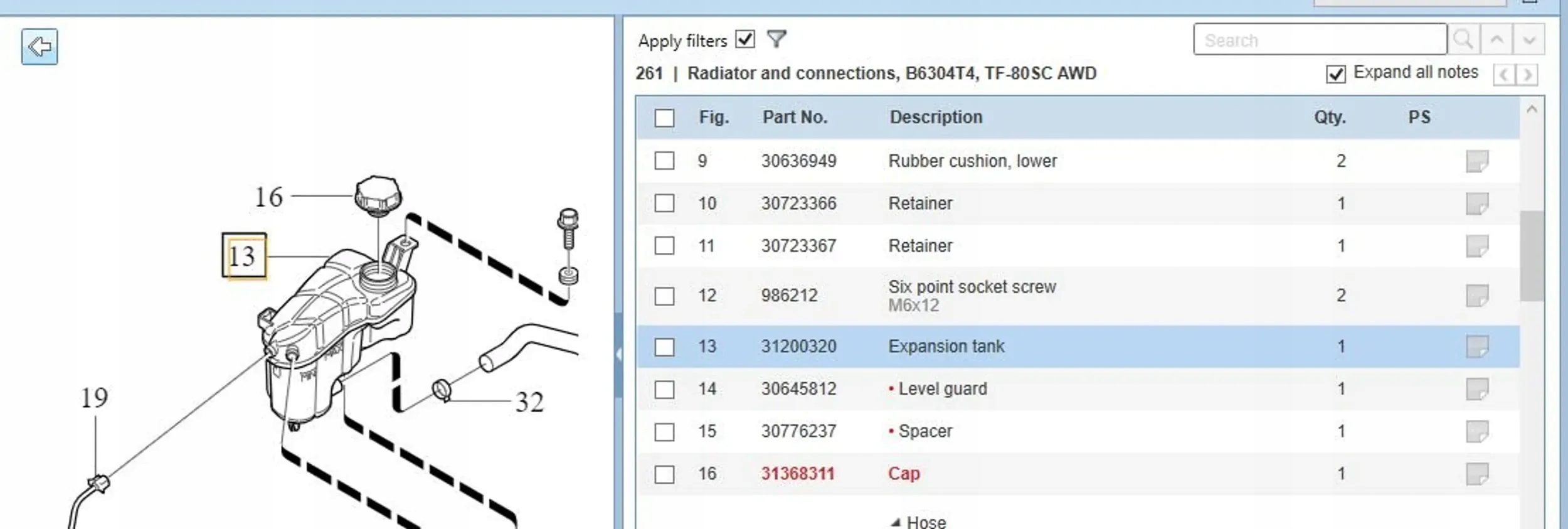The width and height of the screenshot is (1568, 529).
Task: Click the back arrow button above the diagram
Action: [40, 46]
